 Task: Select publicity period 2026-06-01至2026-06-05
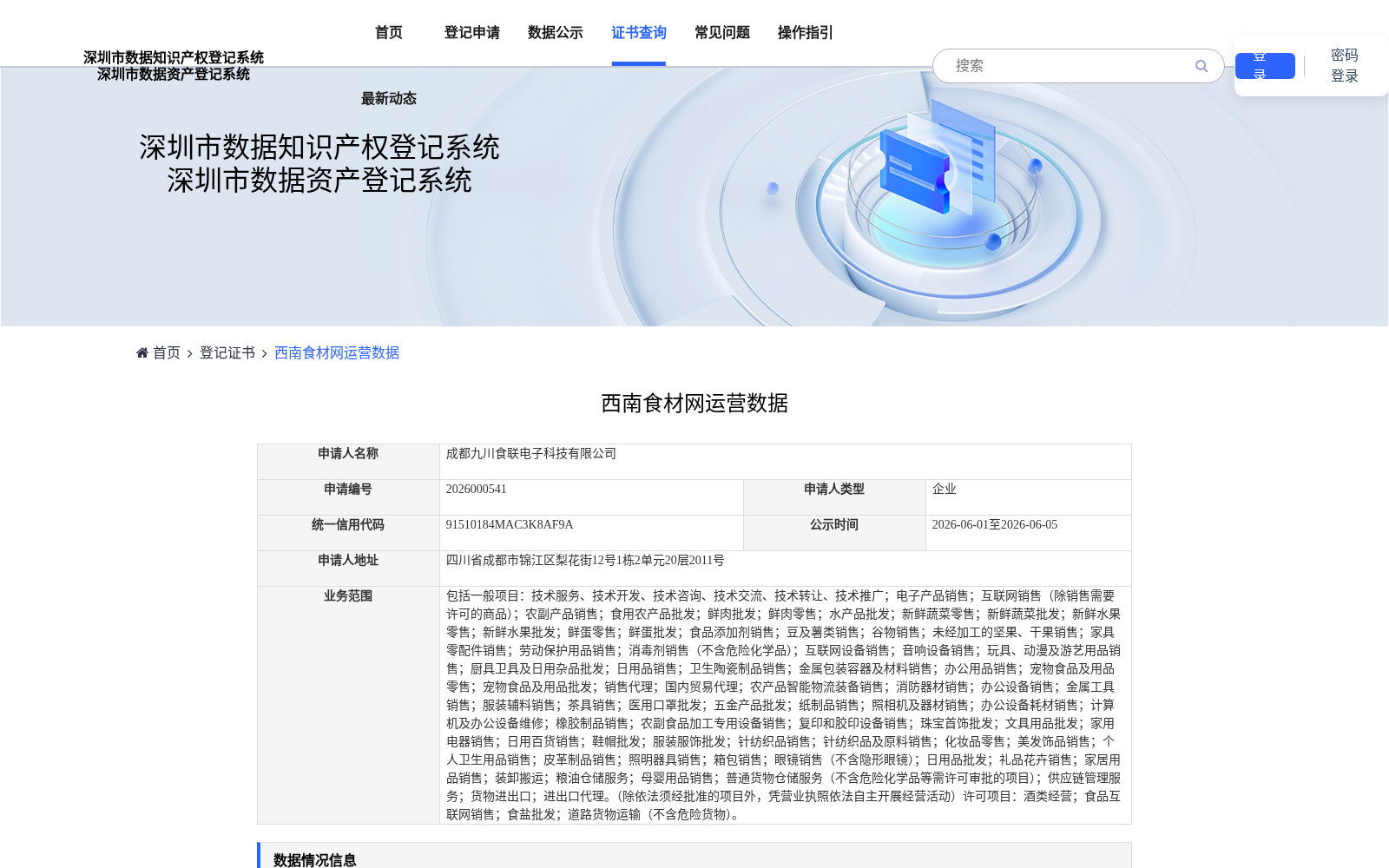(995, 525)
